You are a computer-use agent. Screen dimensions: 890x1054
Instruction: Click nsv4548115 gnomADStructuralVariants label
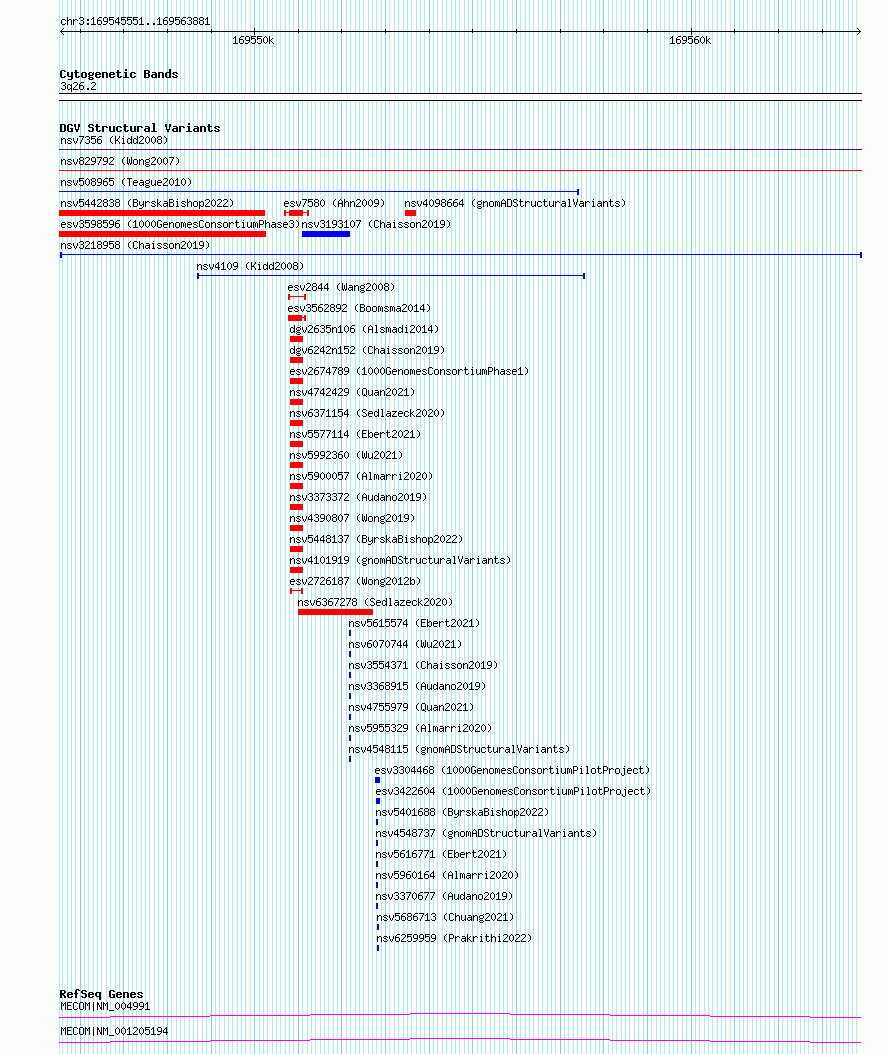pyautogui.click(x=459, y=749)
